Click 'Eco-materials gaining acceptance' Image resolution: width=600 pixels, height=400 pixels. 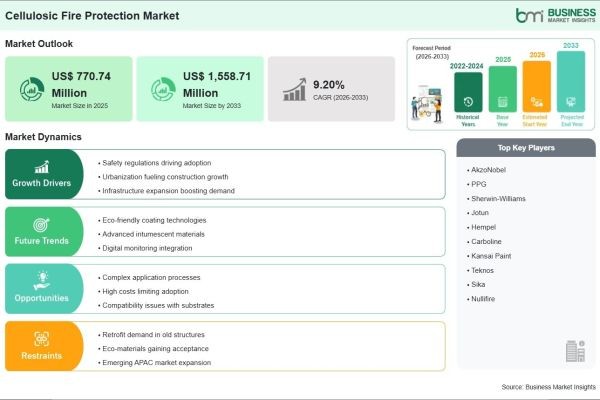155,349
